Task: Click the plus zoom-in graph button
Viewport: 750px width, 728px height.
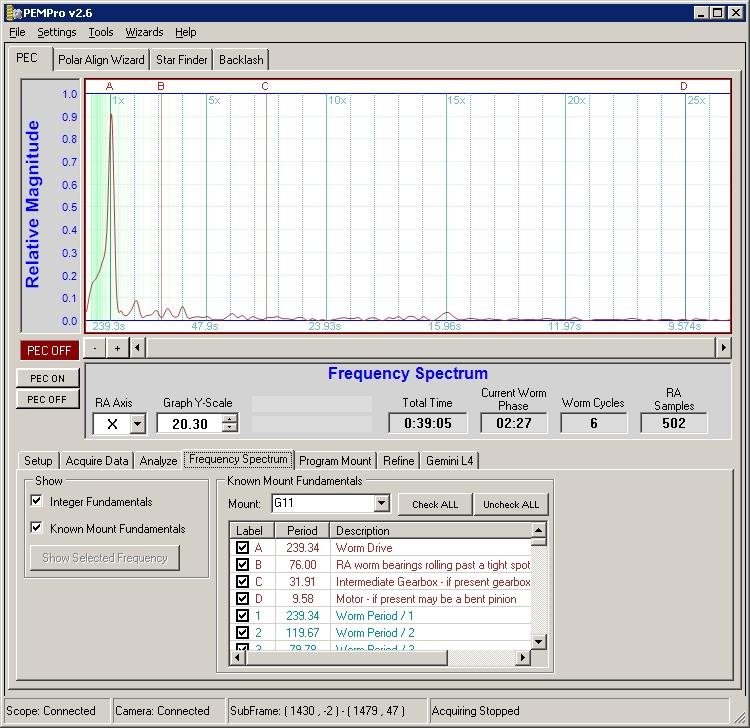Action: [117, 348]
